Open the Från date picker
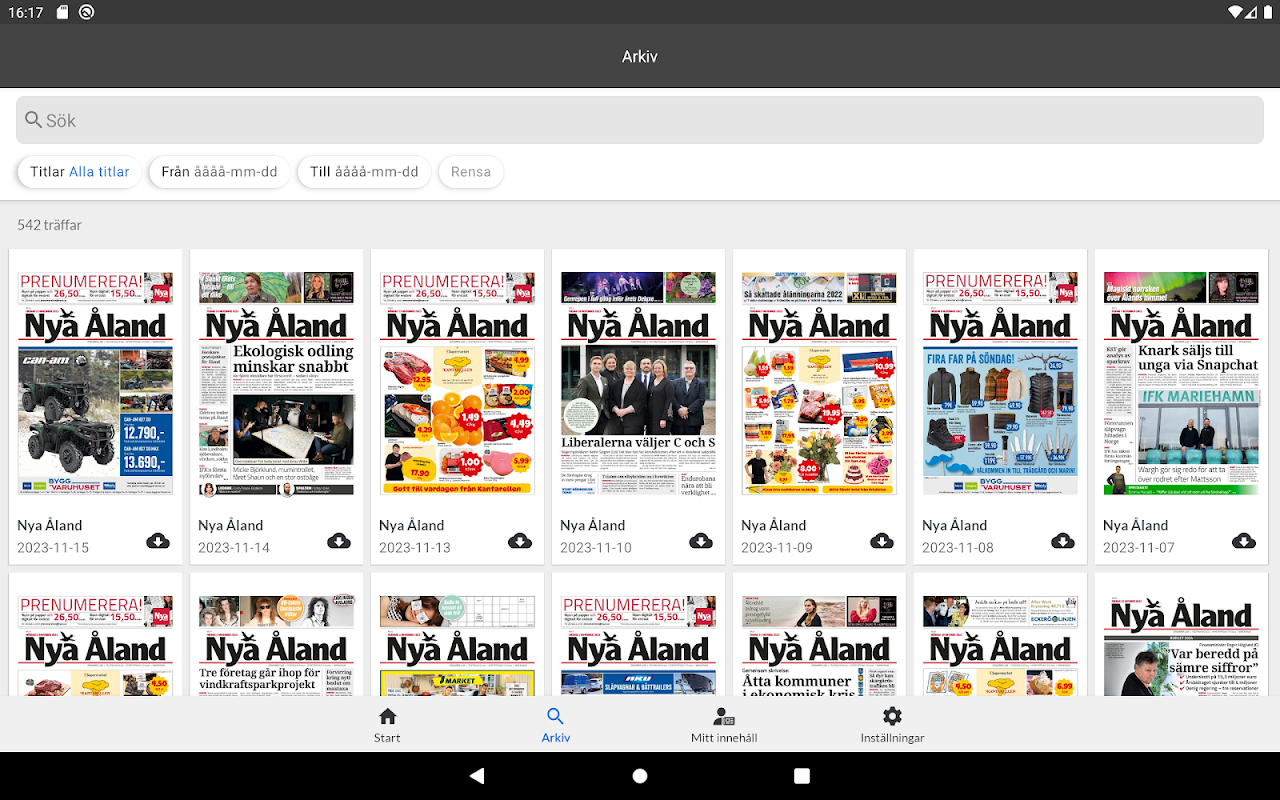Viewport: 1280px width, 800px height. 219,172
